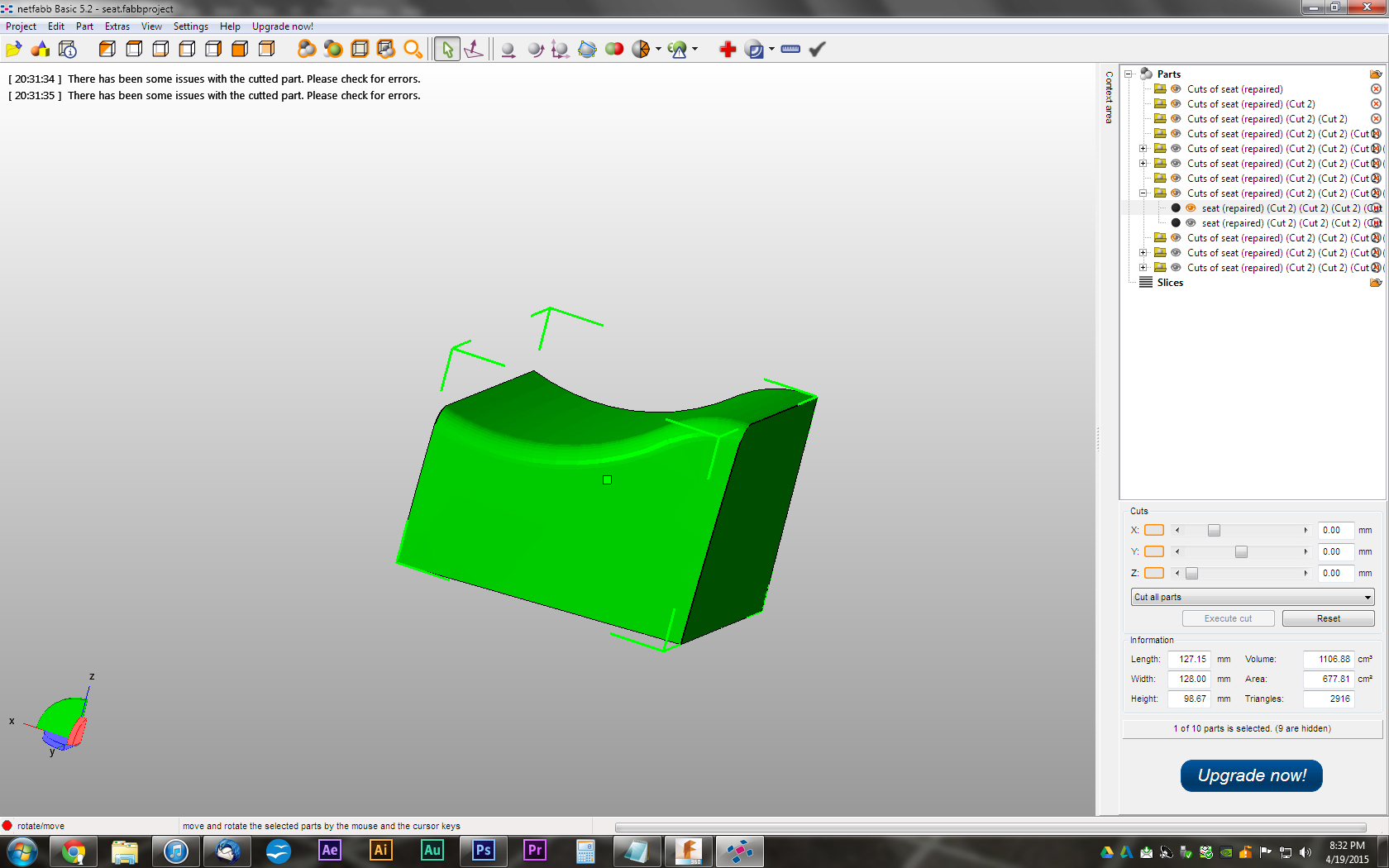Select the green arrow selection tool
This screenshot has width=1389, height=868.
pyautogui.click(x=447, y=50)
